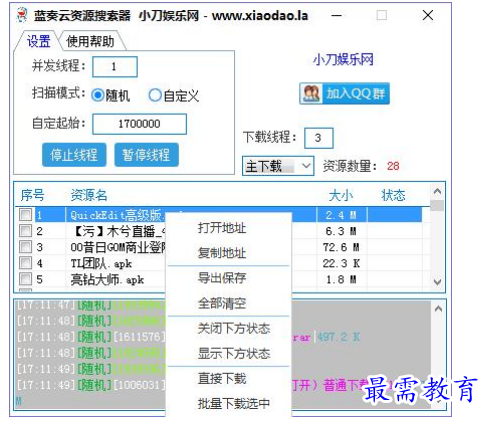Open the 使用帮助 tab
This screenshot has width=486, height=421.
[x=90, y=41]
